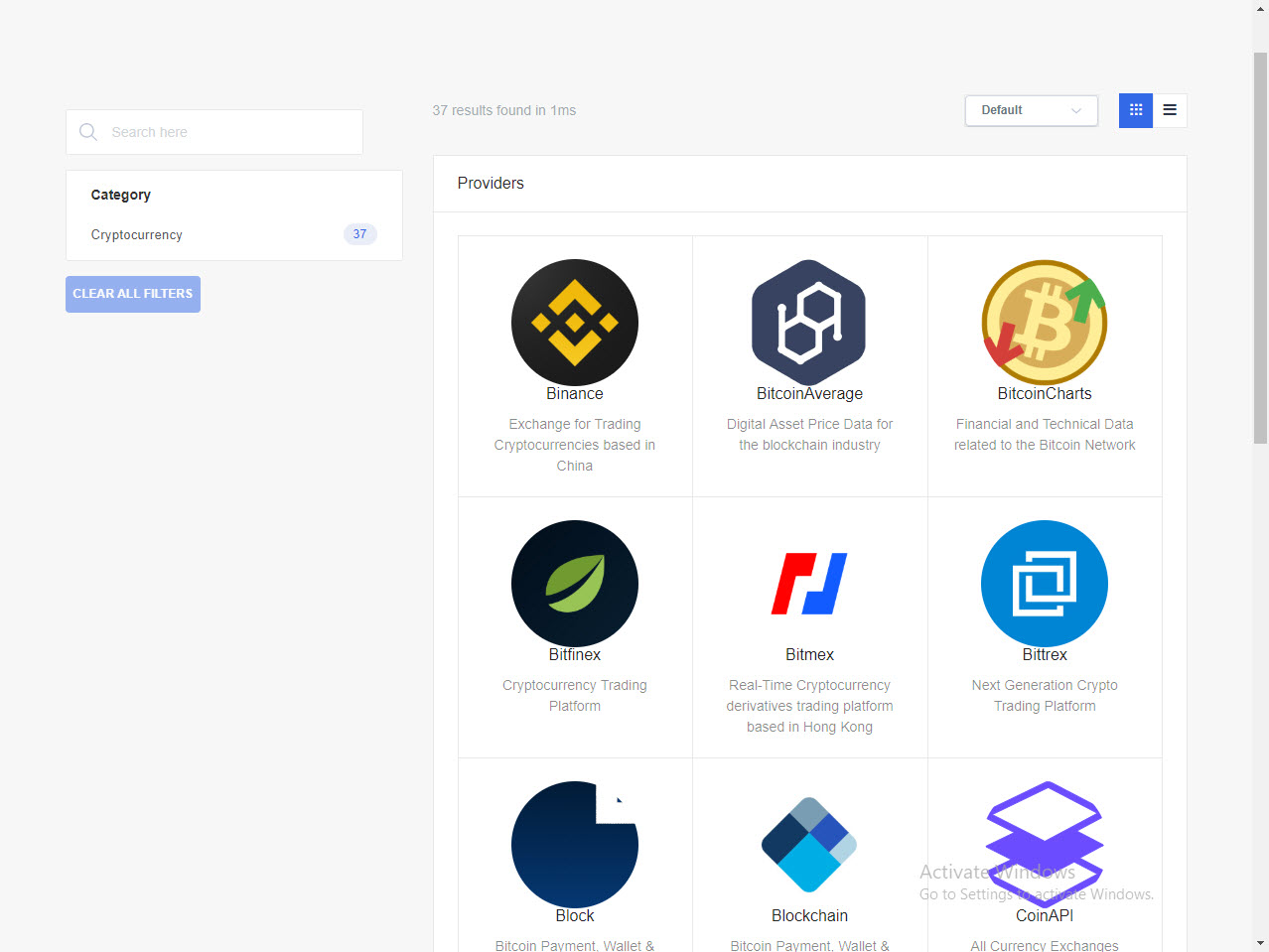Click 'Cryptocurrency Trading Platform' description
1269x952 pixels.
point(575,696)
